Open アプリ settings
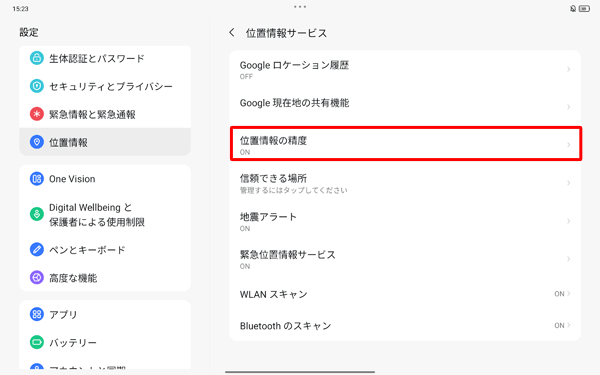 [x=105, y=314]
